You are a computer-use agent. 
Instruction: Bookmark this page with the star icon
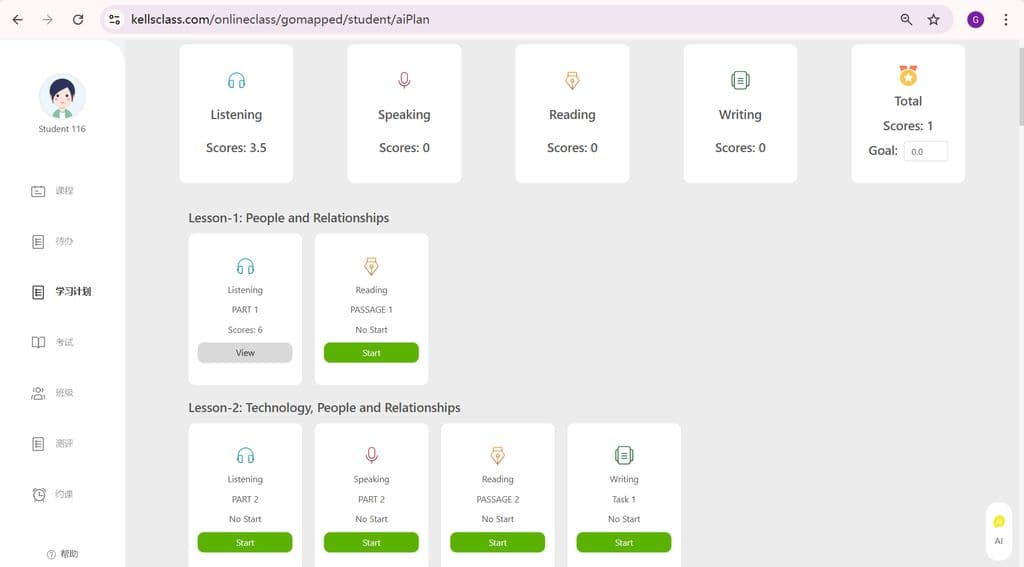click(933, 19)
